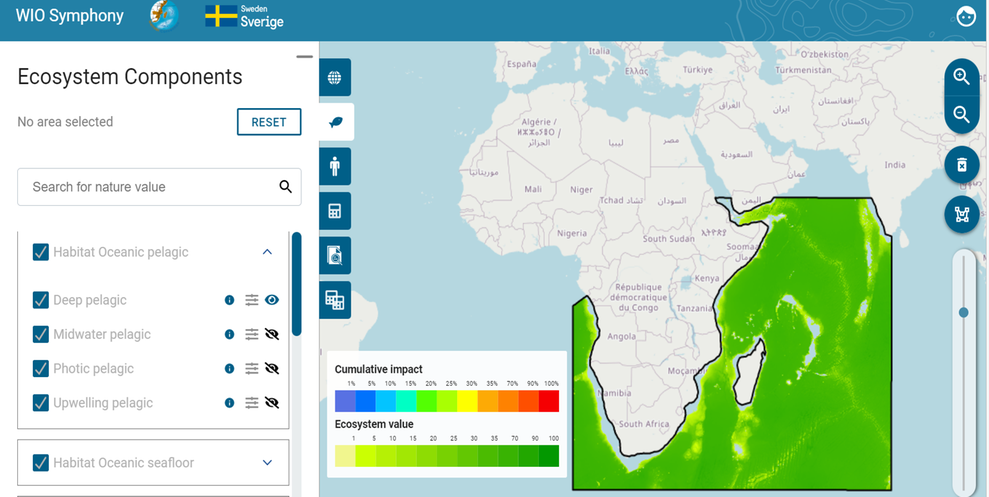Viewport: 989px width, 497px height.
Task: Click the Search for nature value field
Action: [x=159, y=187]
